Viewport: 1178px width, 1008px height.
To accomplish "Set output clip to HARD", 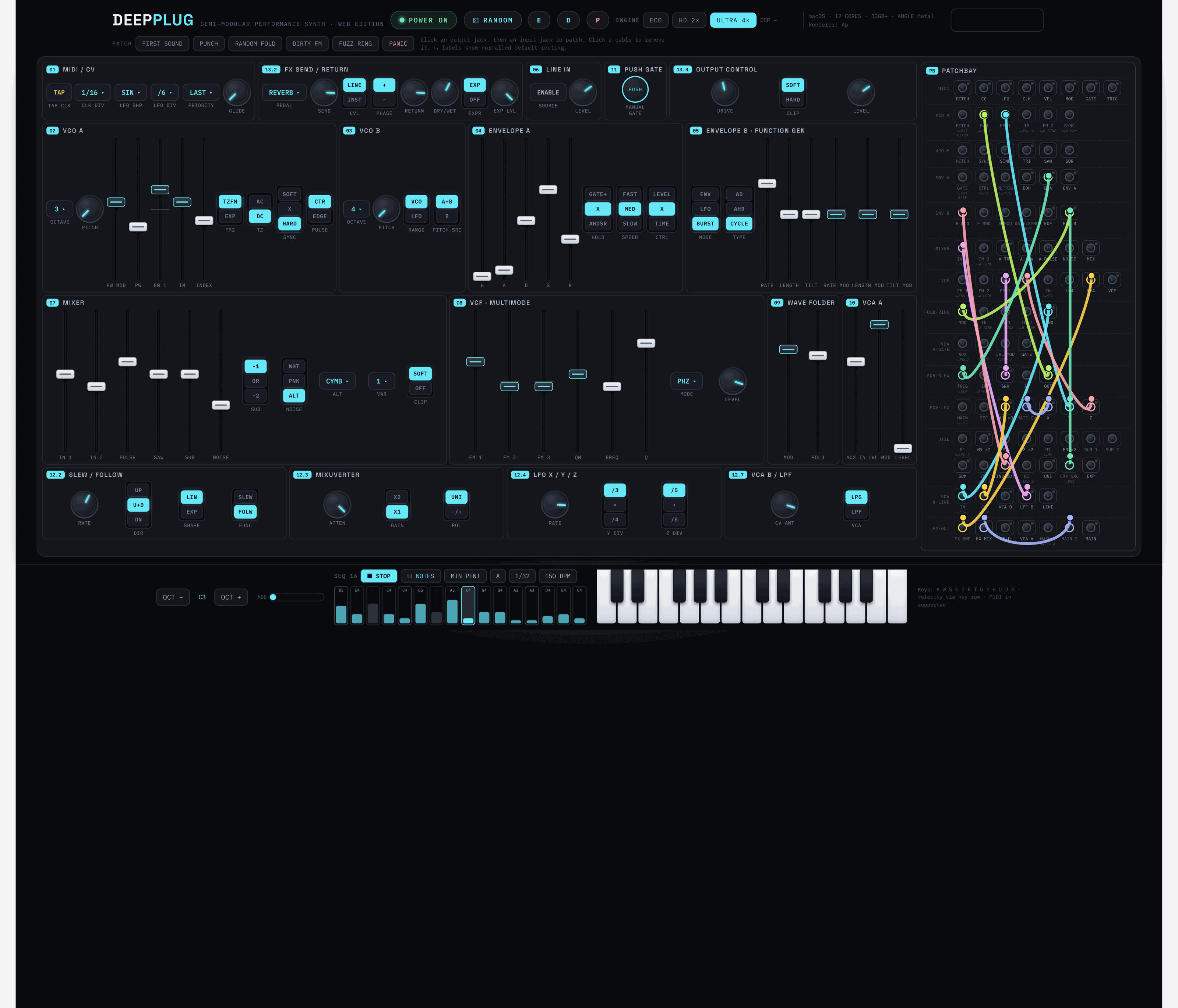I will tap(793, 99).
